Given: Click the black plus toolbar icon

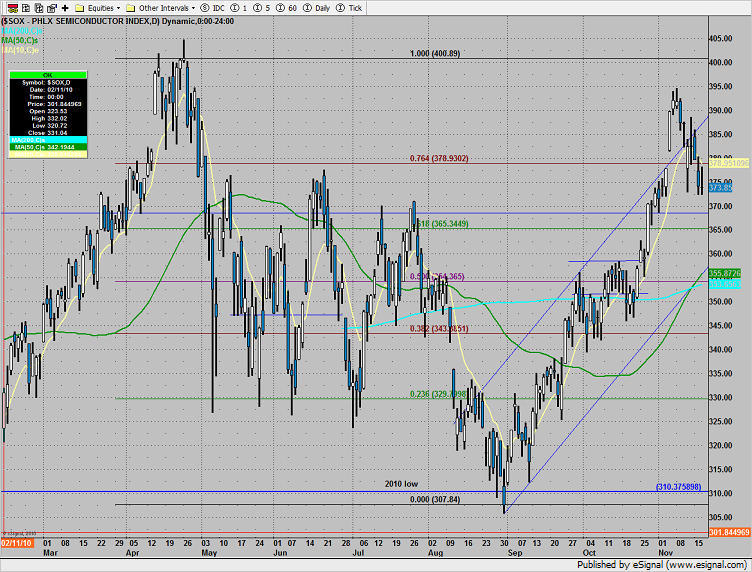Looking at the screenshot, I should [65, 8].
